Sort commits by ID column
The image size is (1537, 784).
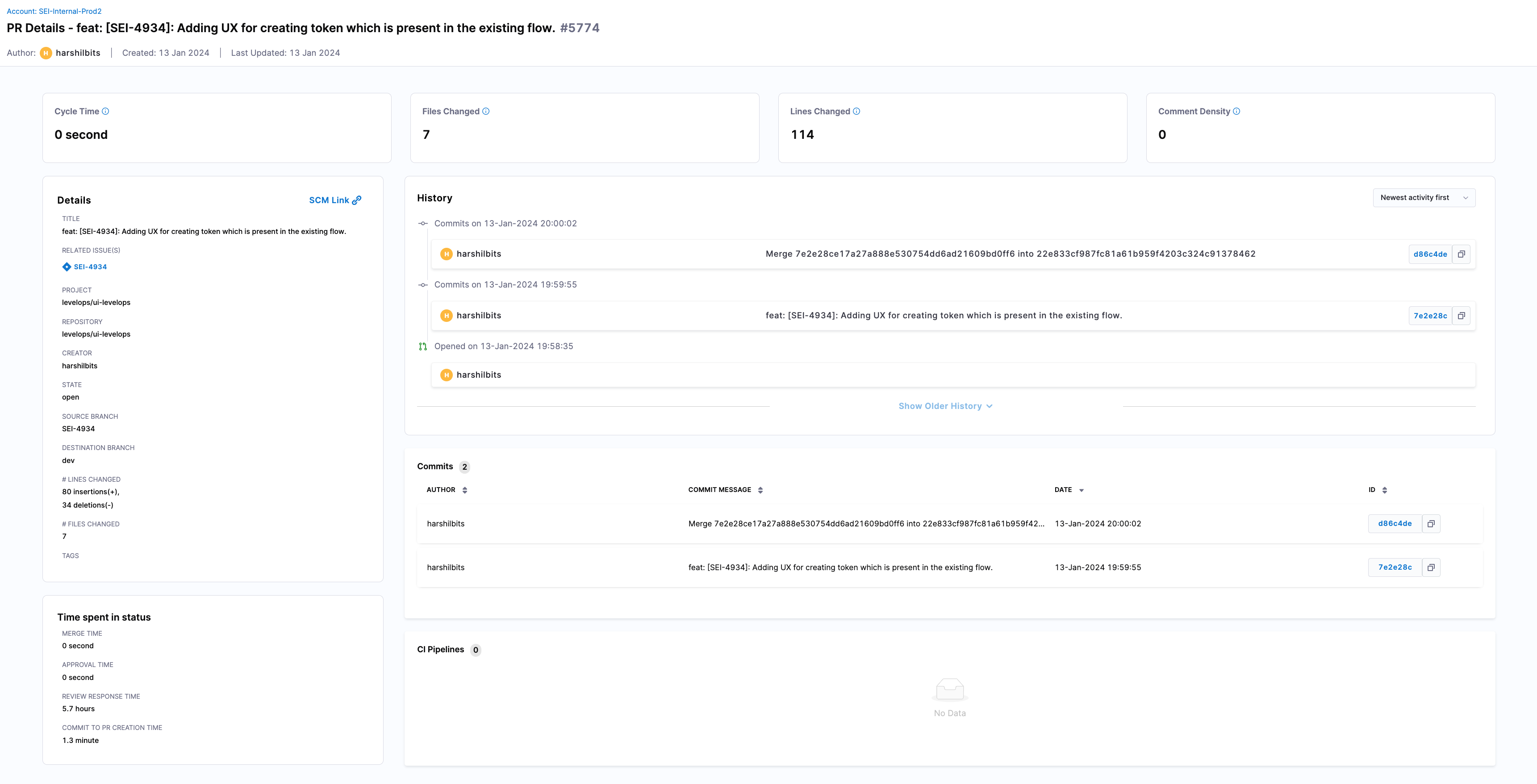click(x=1384, y=491)
